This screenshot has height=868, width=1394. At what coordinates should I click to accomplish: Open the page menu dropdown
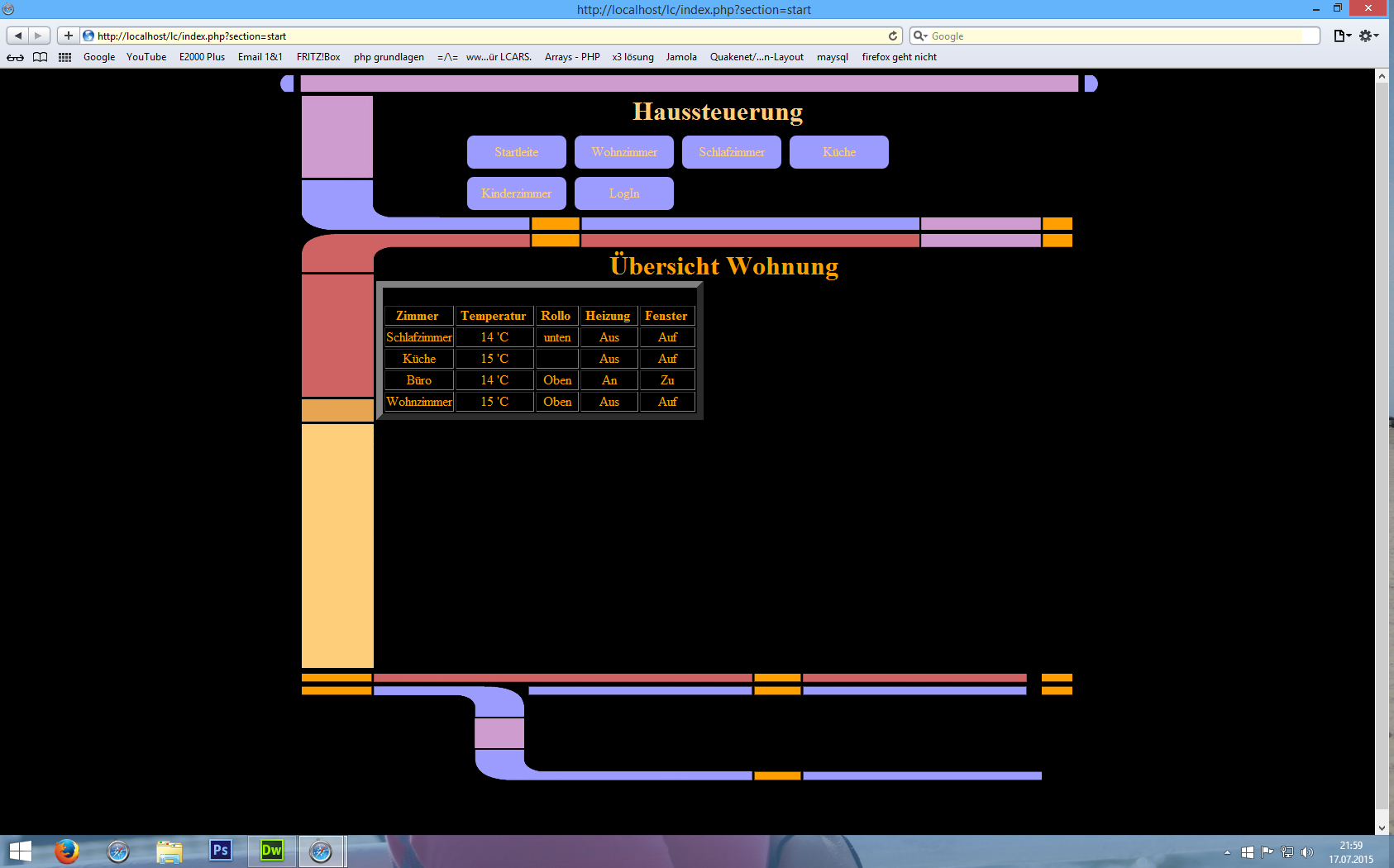click(1342, 36)
